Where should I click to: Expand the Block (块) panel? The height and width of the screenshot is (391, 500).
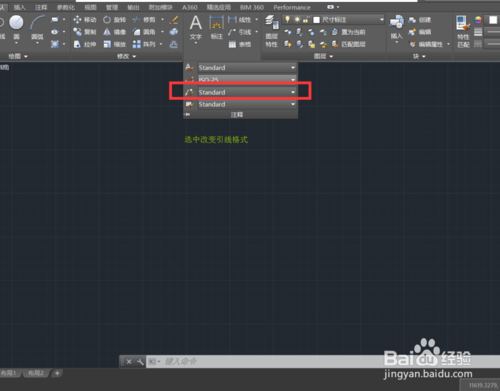coord(419,56)
